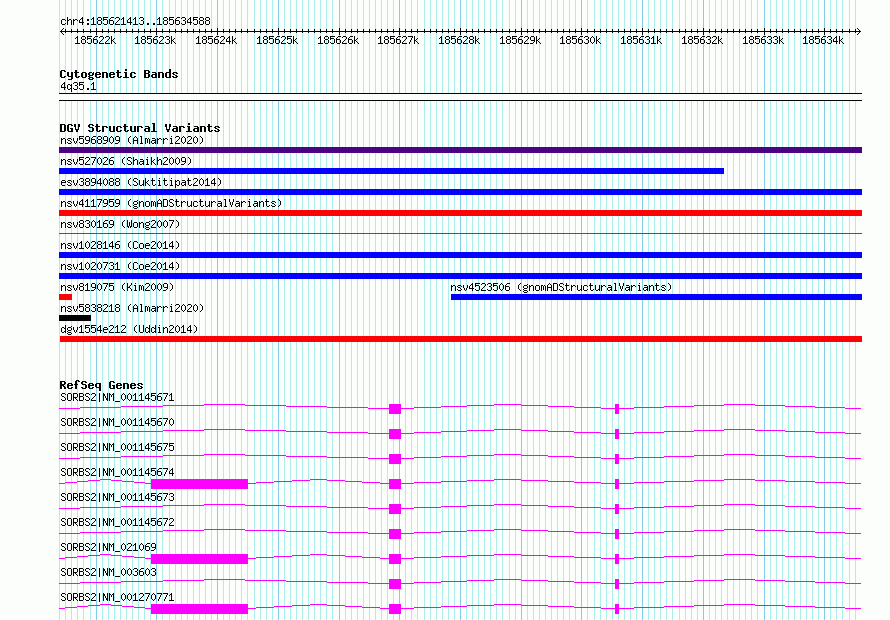Open transcript SORBS2|NM_003603

tap(108, 572)
